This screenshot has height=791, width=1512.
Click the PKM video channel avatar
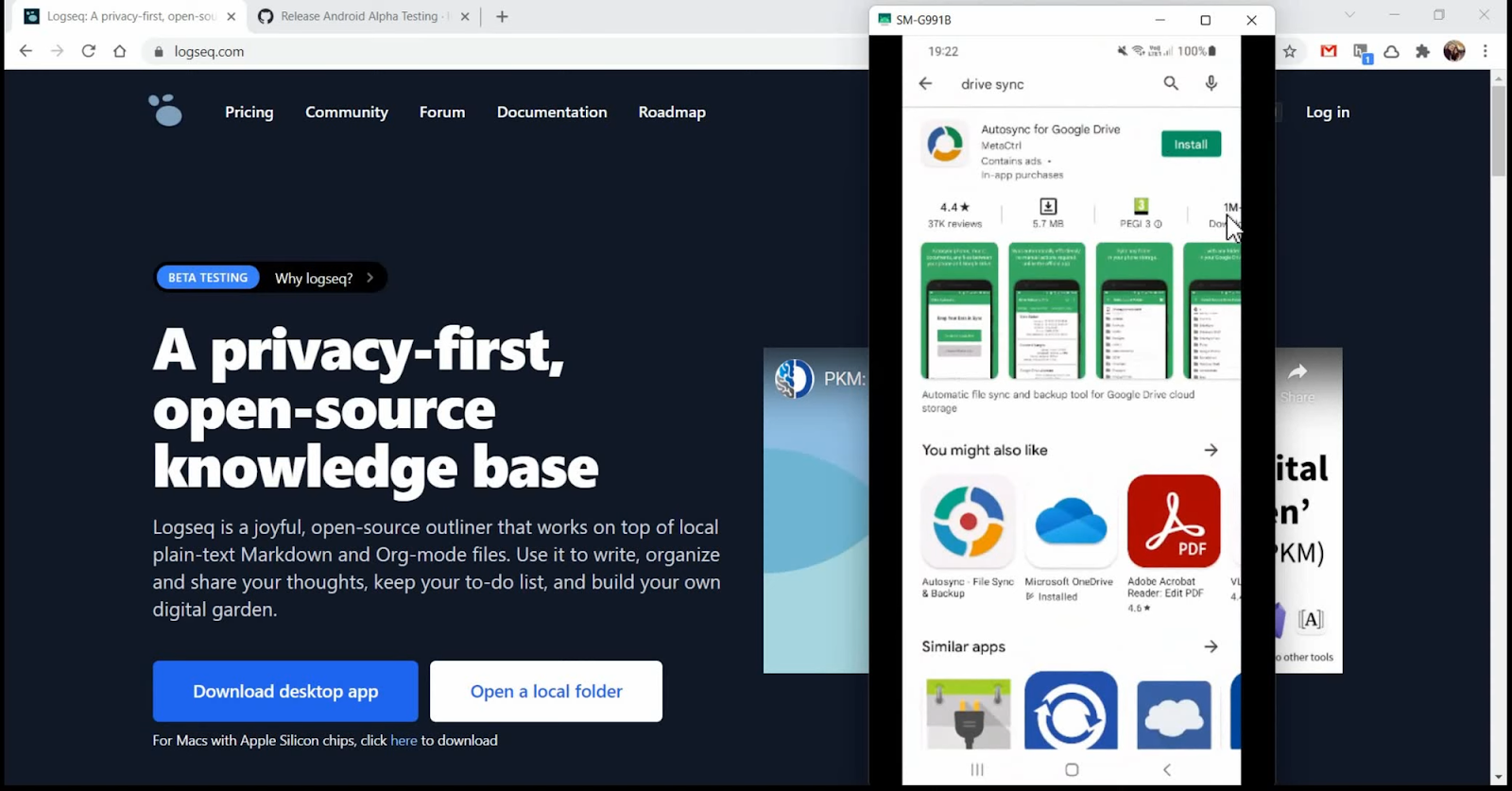click(794, 378)
